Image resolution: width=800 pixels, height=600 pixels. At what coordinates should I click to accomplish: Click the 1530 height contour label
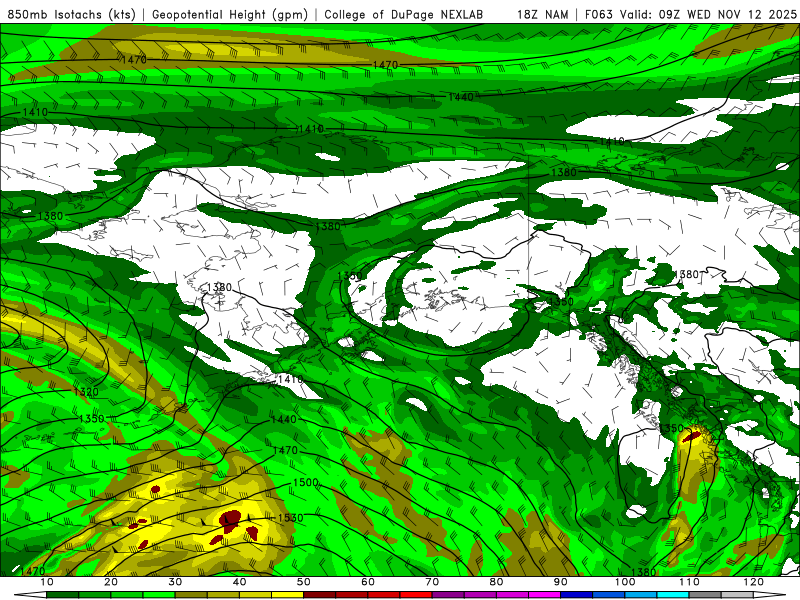click(290, 518)
